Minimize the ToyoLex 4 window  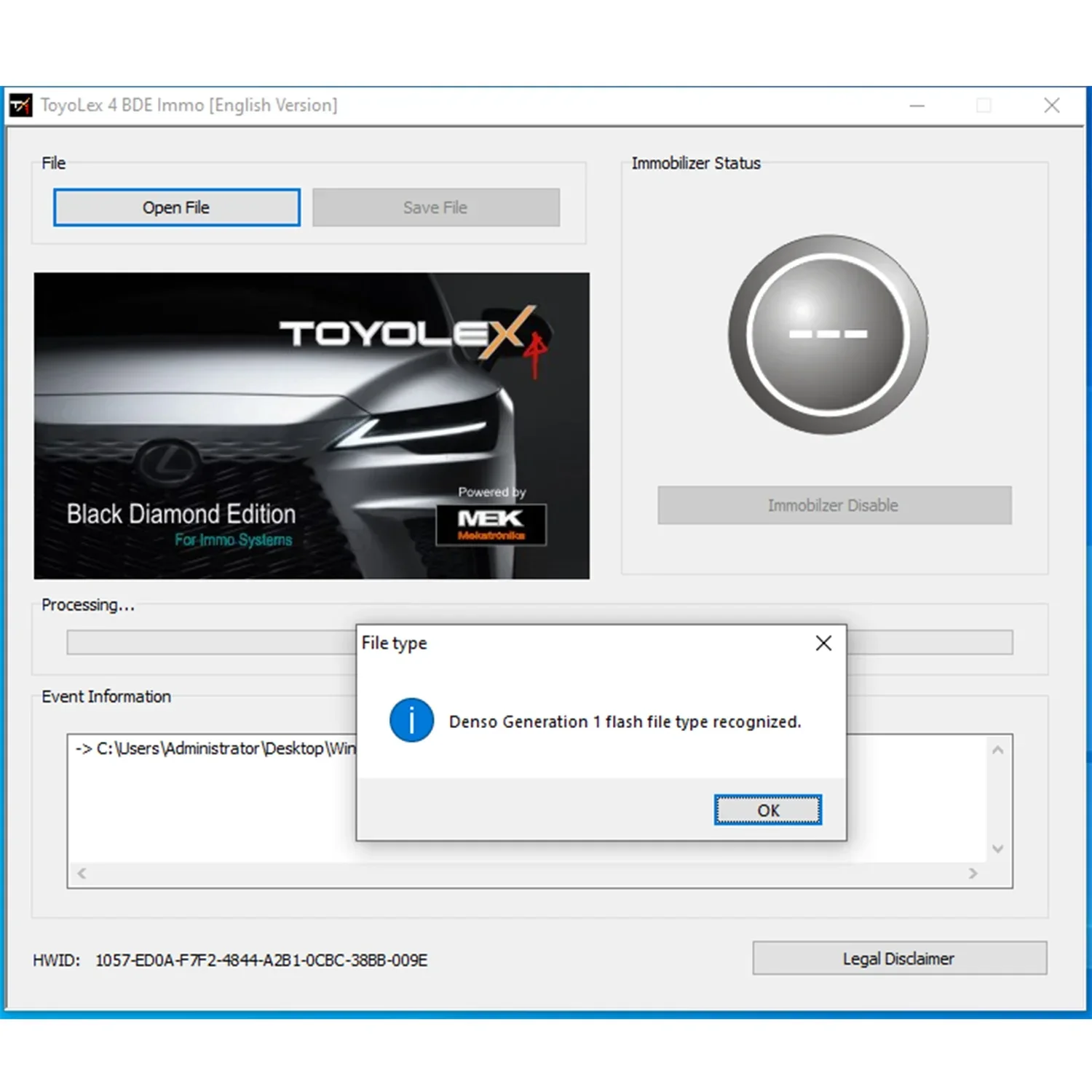916,105
